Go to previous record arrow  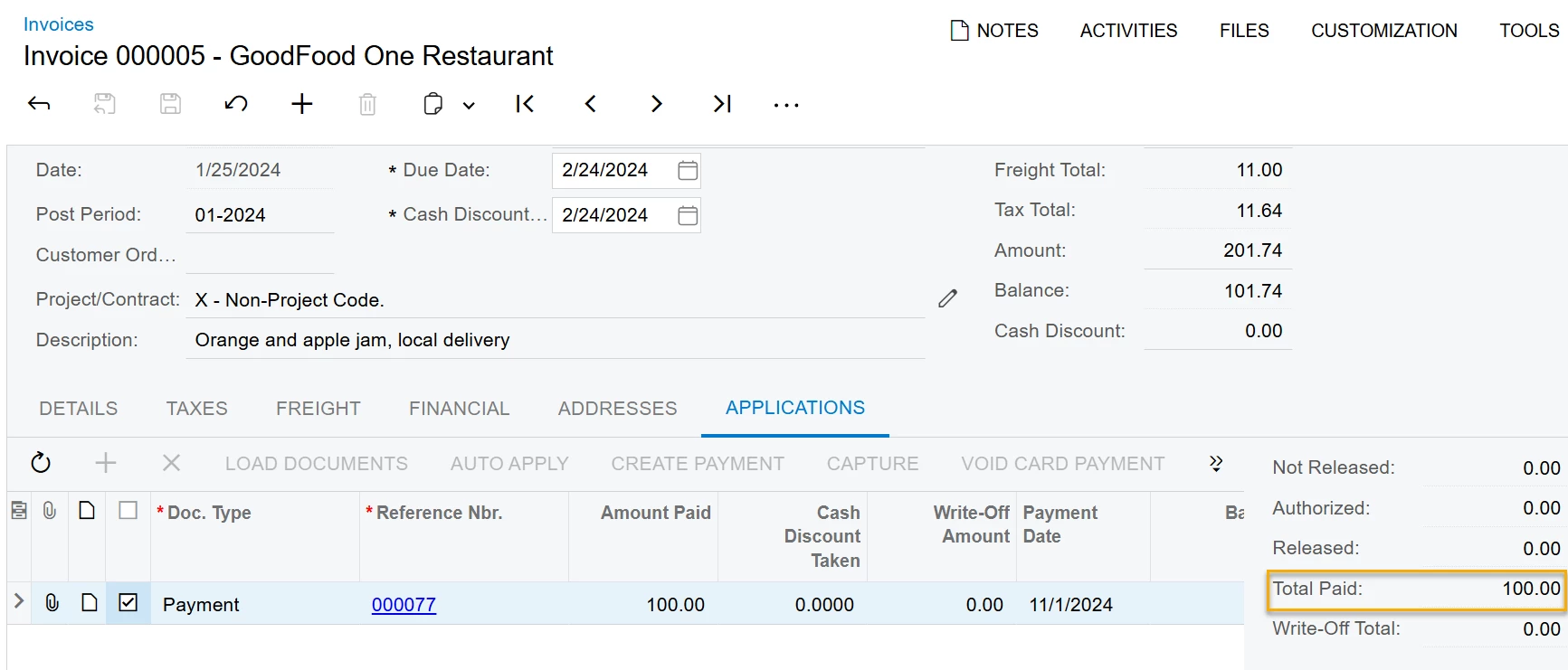pyautogui.click(x=591, y=104)
